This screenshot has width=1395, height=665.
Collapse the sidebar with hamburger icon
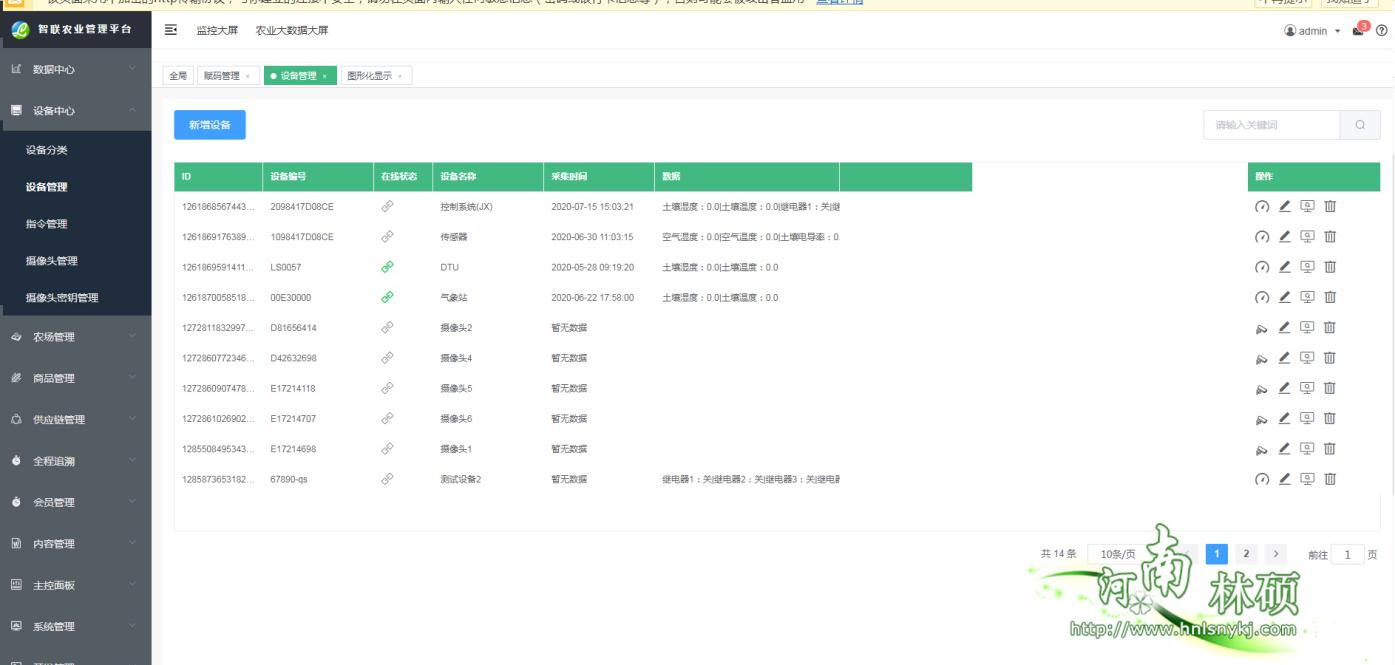click(x=171, y=31)
